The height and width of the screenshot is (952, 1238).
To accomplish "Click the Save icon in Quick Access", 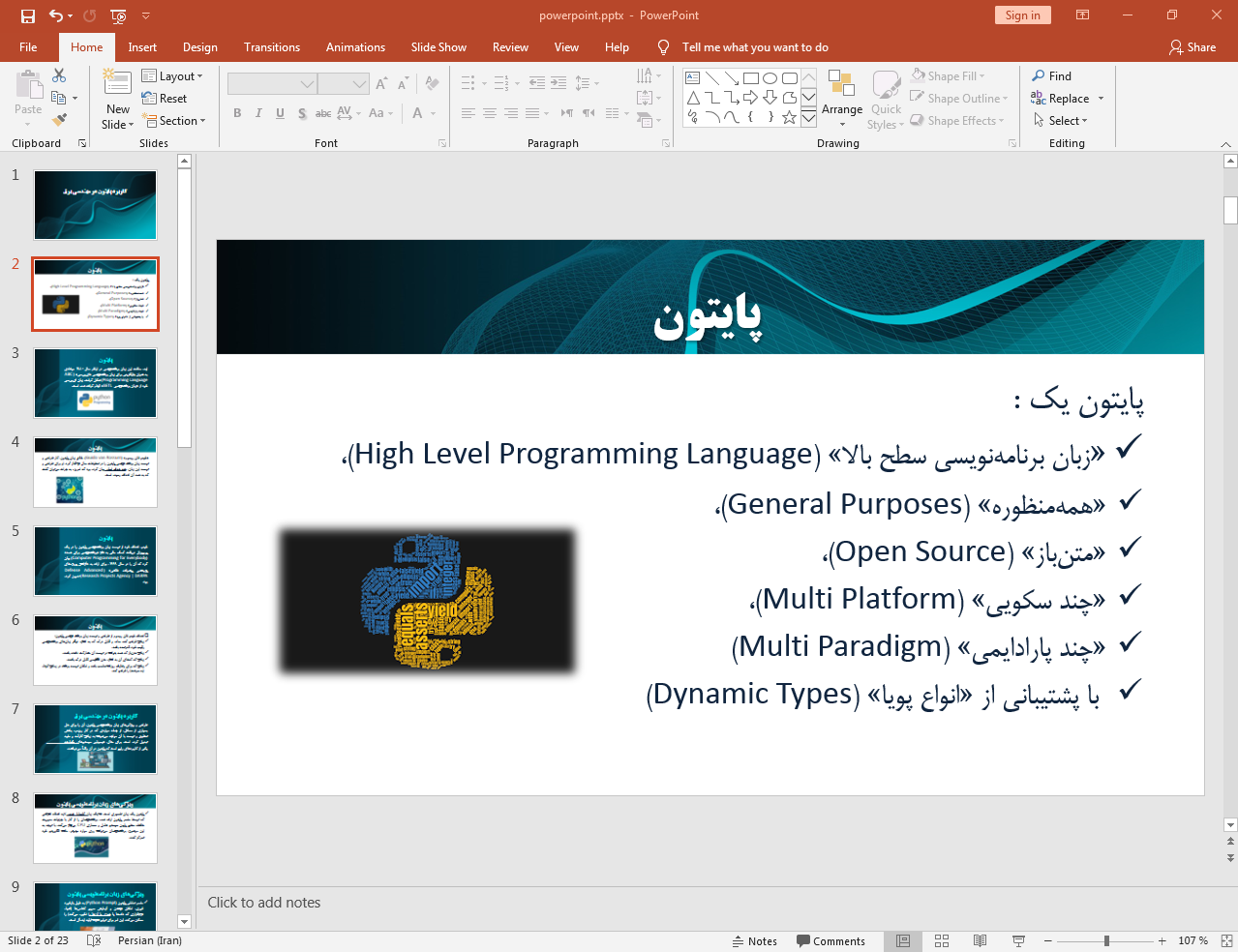I will click(27, 15).
